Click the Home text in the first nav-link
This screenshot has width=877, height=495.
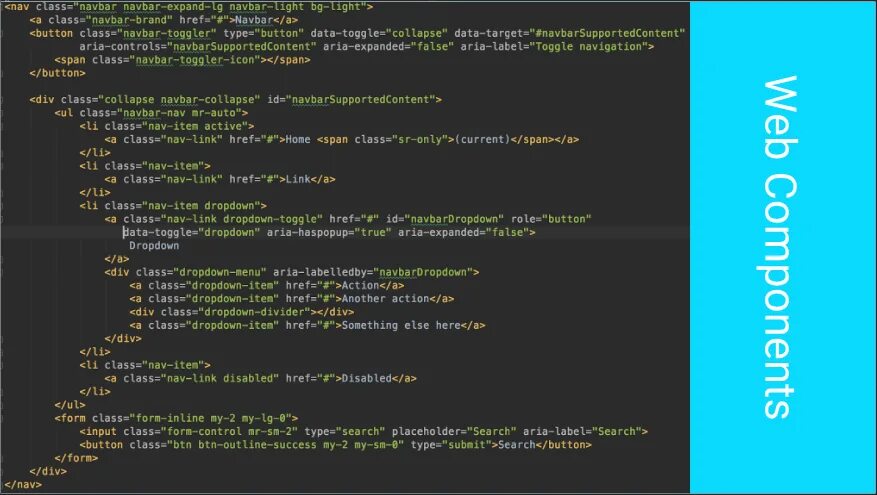(x=298, y=139)
